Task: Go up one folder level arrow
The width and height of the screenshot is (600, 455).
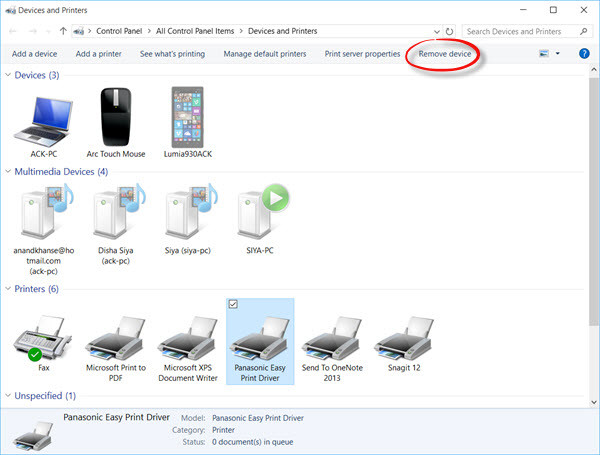Action: pyautogui.click(x=63, y=31)
